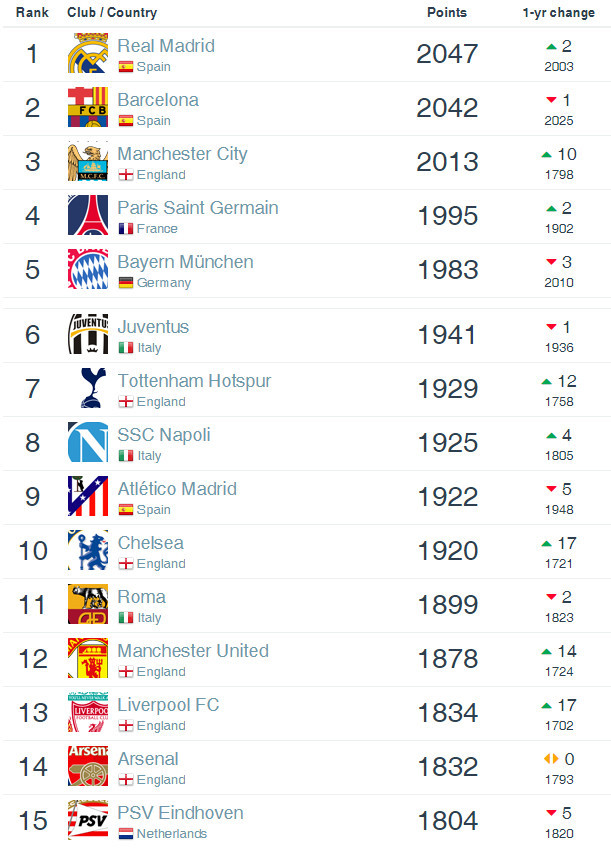Click the SSC Napoli N logo
This screenshot has width=611, height=848.
tap(88, 442)
